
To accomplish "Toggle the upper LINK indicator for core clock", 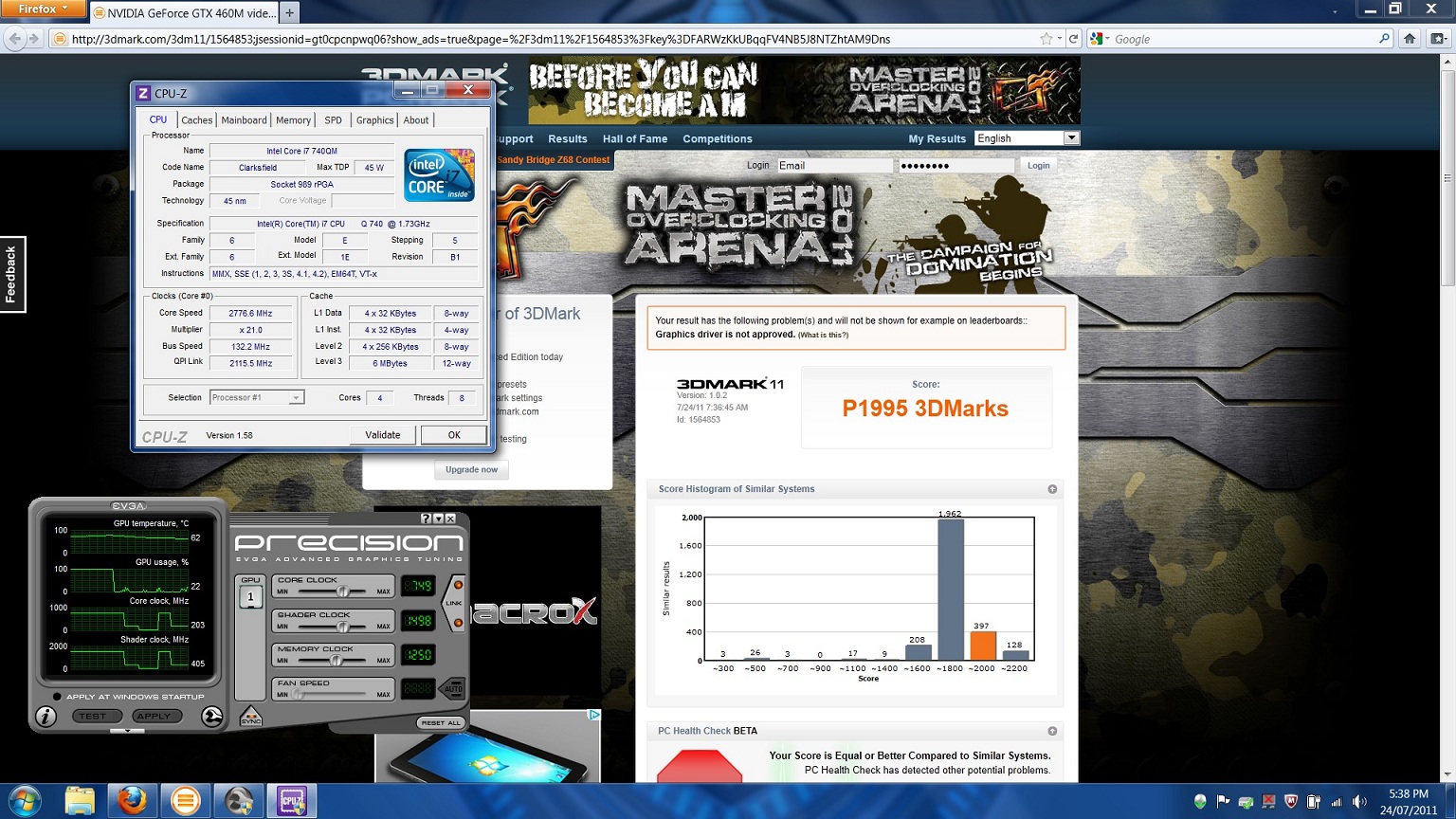I will point(458,586).
